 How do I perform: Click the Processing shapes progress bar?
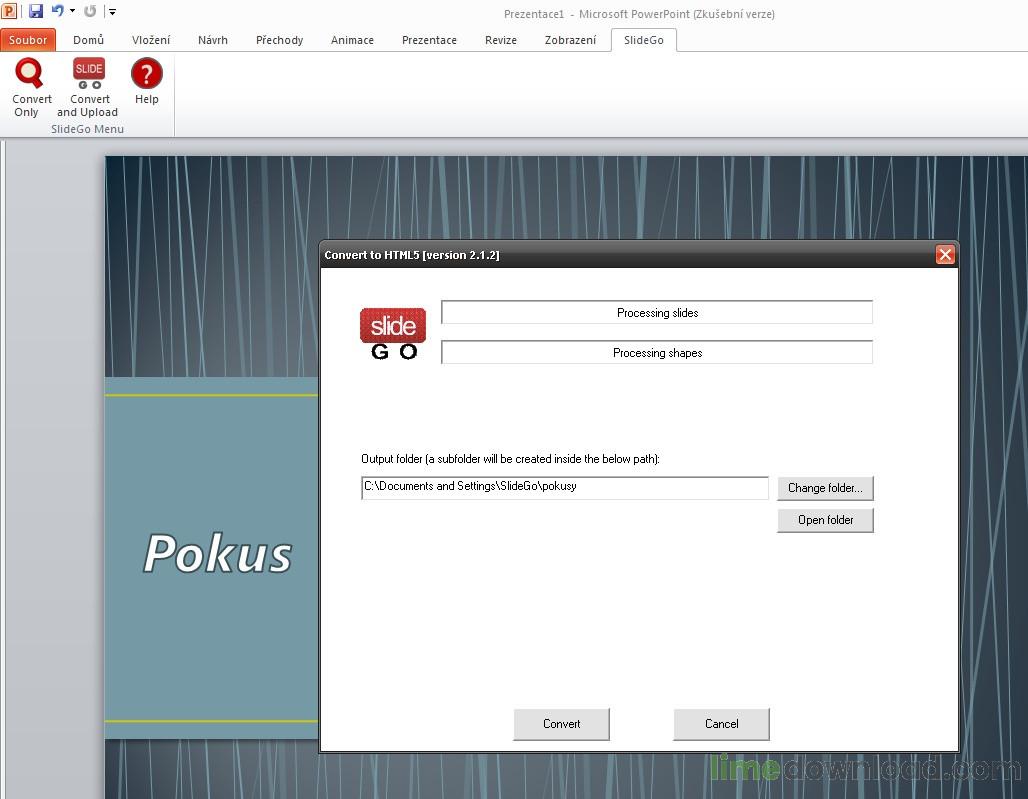(x=657, y=353)
